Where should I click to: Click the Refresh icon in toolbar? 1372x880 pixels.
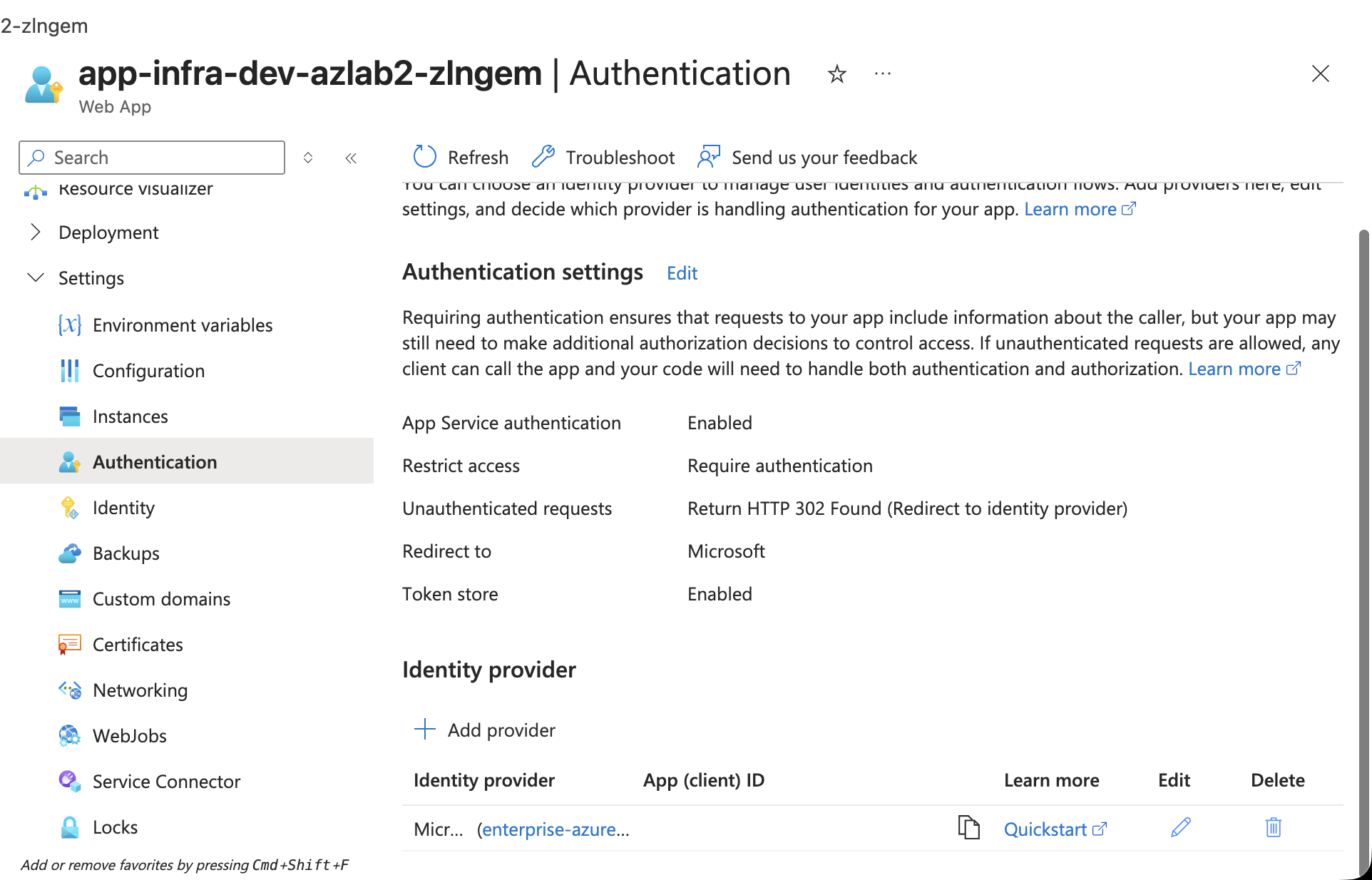[x=425, y=157]
